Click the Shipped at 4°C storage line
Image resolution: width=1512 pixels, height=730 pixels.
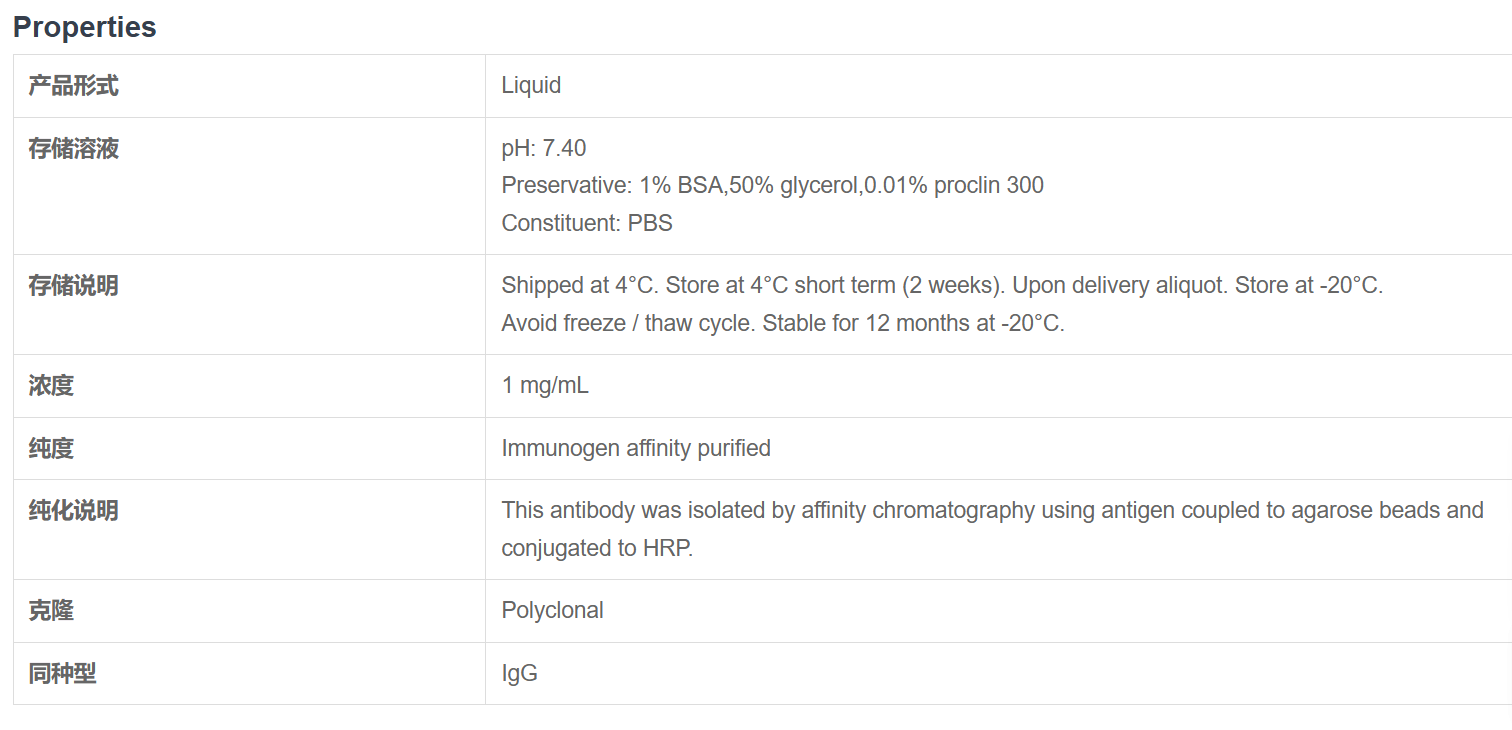tap(941, 286)
